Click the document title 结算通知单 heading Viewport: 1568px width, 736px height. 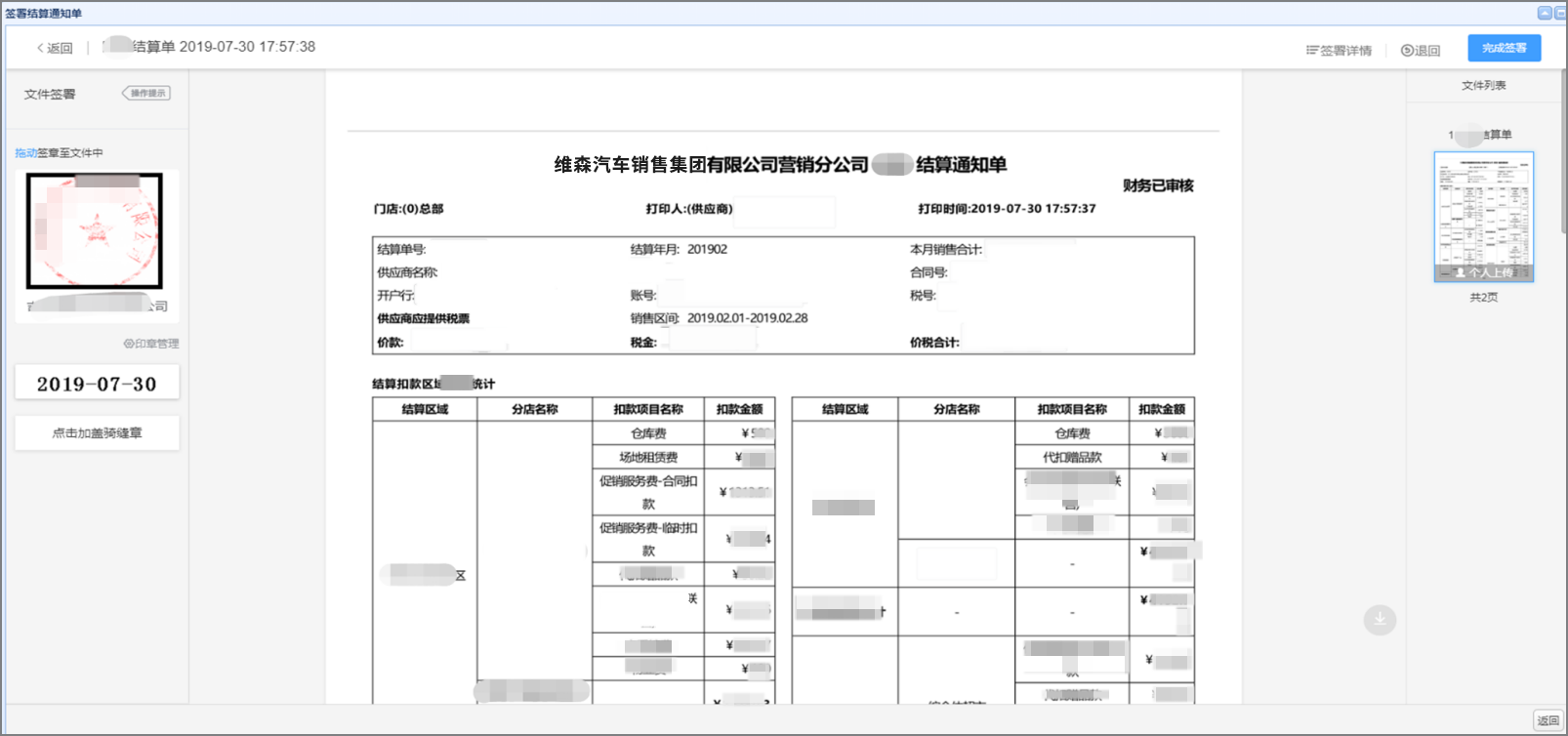point(780,165)
